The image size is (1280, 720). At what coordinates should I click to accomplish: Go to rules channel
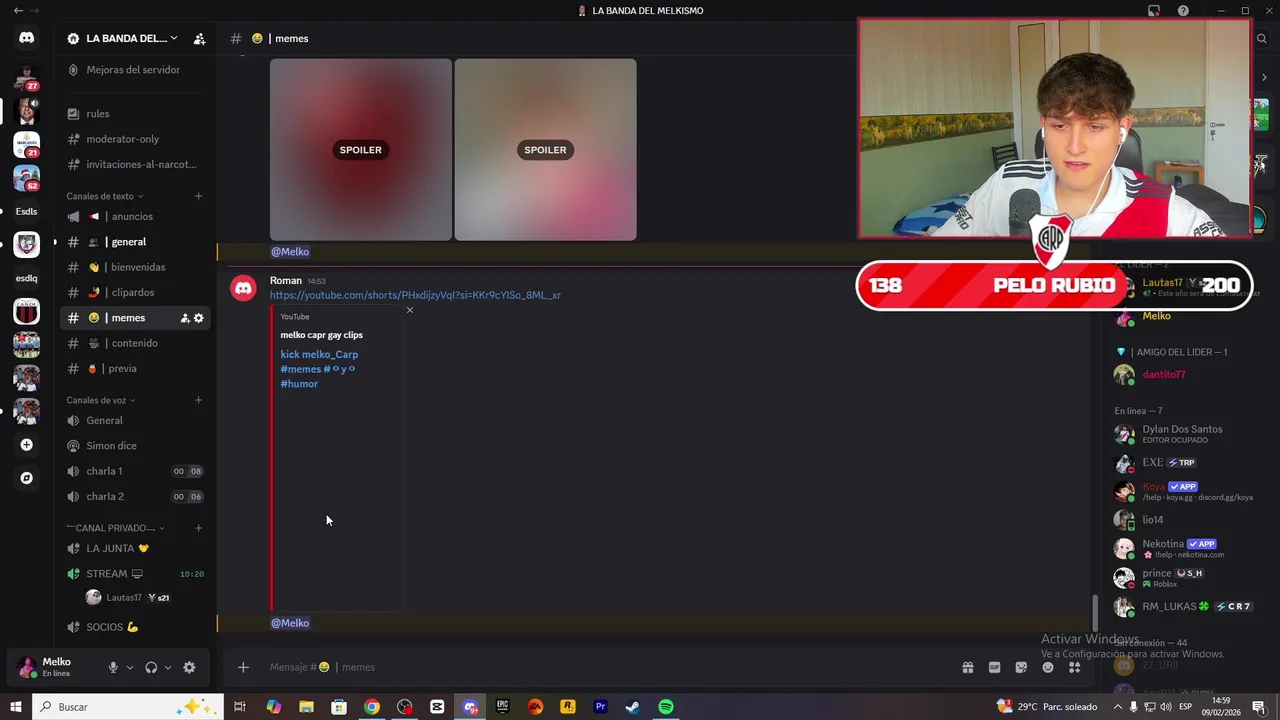tap(133, 114)
